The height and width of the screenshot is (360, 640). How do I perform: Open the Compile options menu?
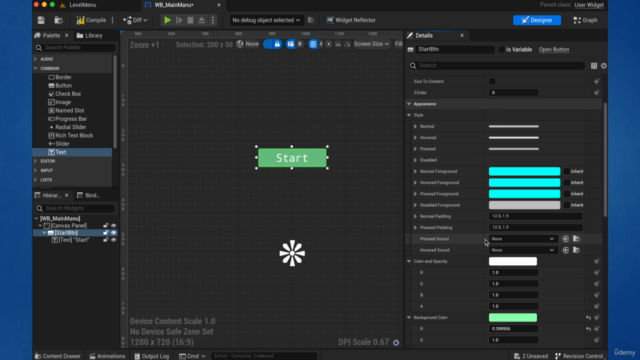113,20
